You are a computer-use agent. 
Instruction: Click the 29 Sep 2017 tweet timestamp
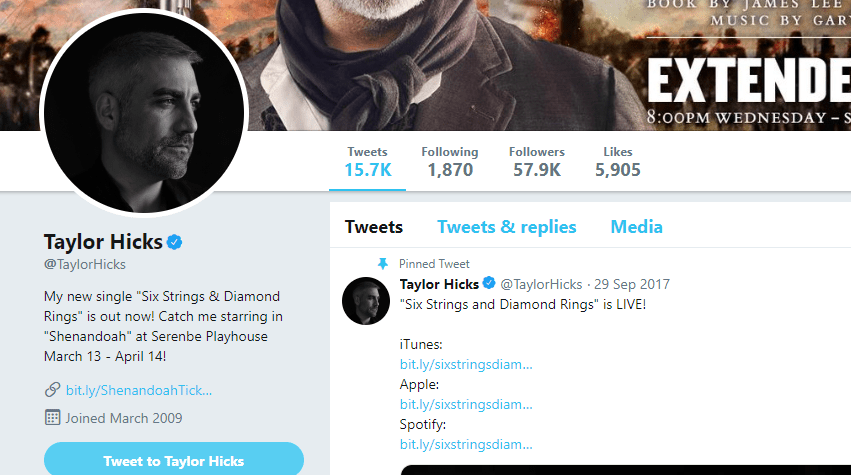click(x=634, y=284)
